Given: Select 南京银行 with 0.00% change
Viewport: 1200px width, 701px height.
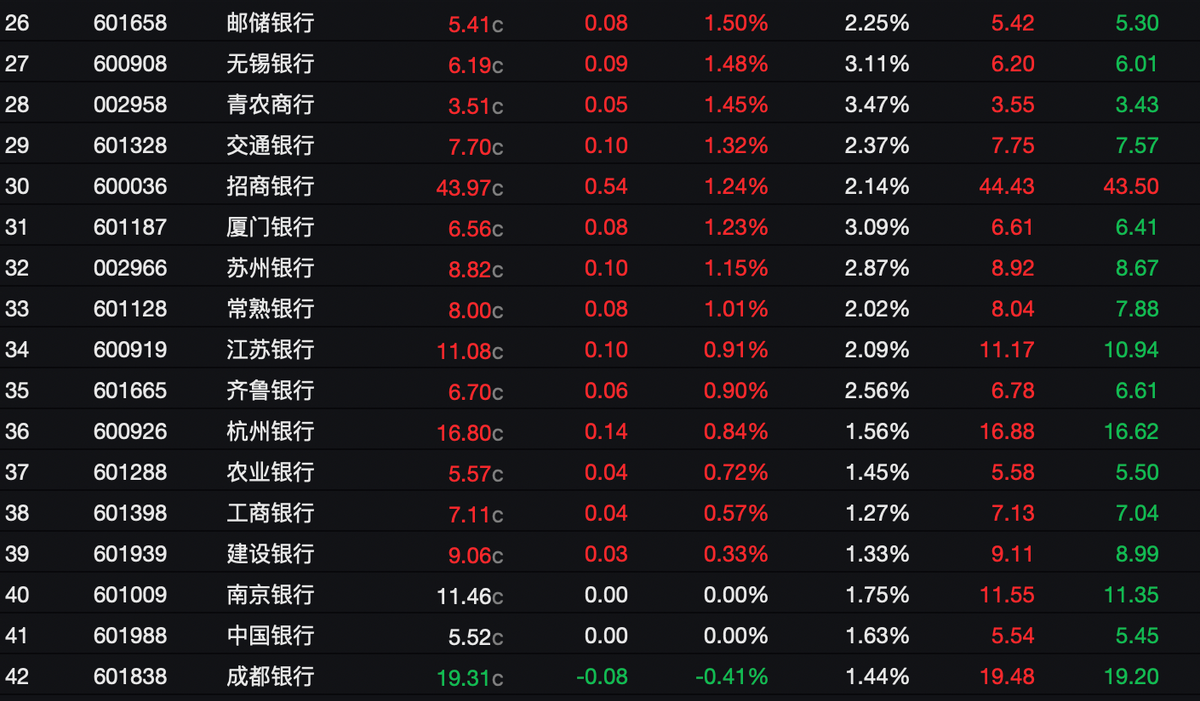Looking at the screenshot, I should (600, 594).
